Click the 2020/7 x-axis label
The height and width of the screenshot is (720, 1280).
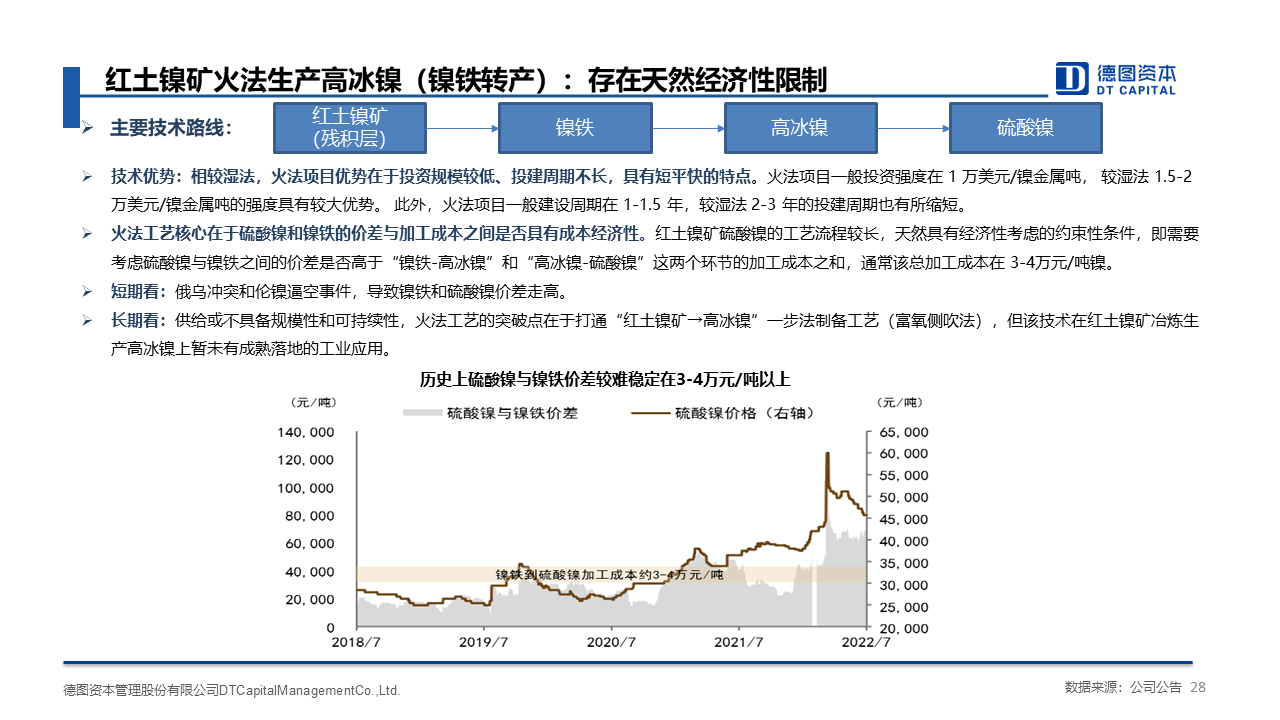(612, 642)
